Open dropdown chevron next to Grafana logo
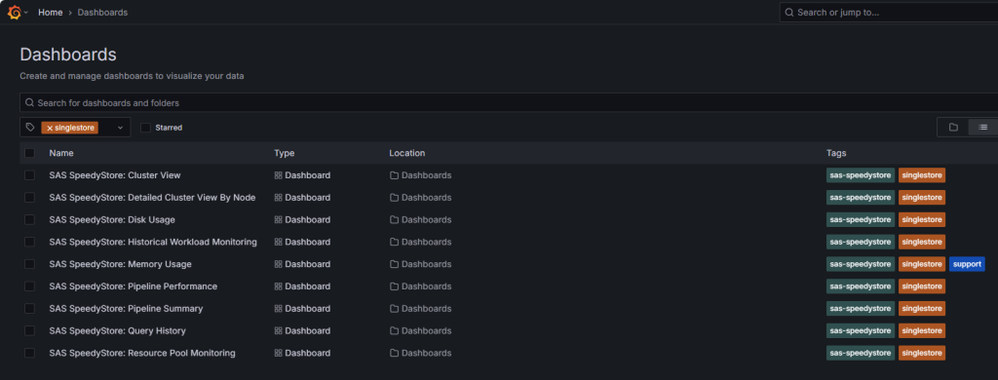This screenshot has height=380, width=998. tap(26, 12)
